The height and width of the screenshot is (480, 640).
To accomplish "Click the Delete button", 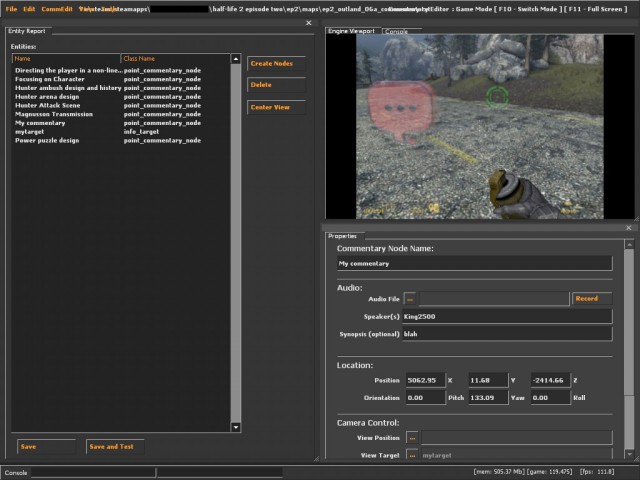I will [x=276, y=84].
